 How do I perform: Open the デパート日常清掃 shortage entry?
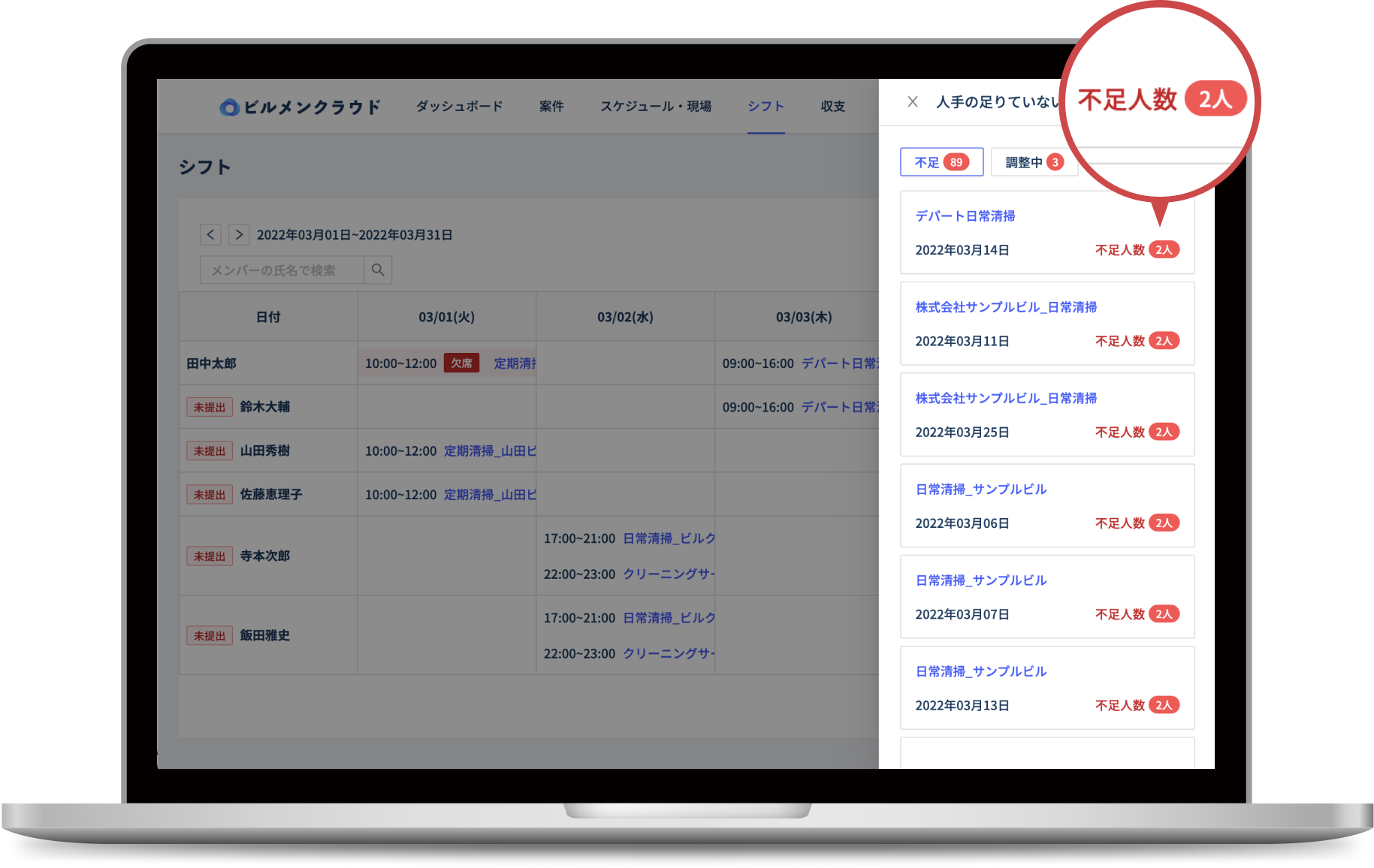point(965,215)
